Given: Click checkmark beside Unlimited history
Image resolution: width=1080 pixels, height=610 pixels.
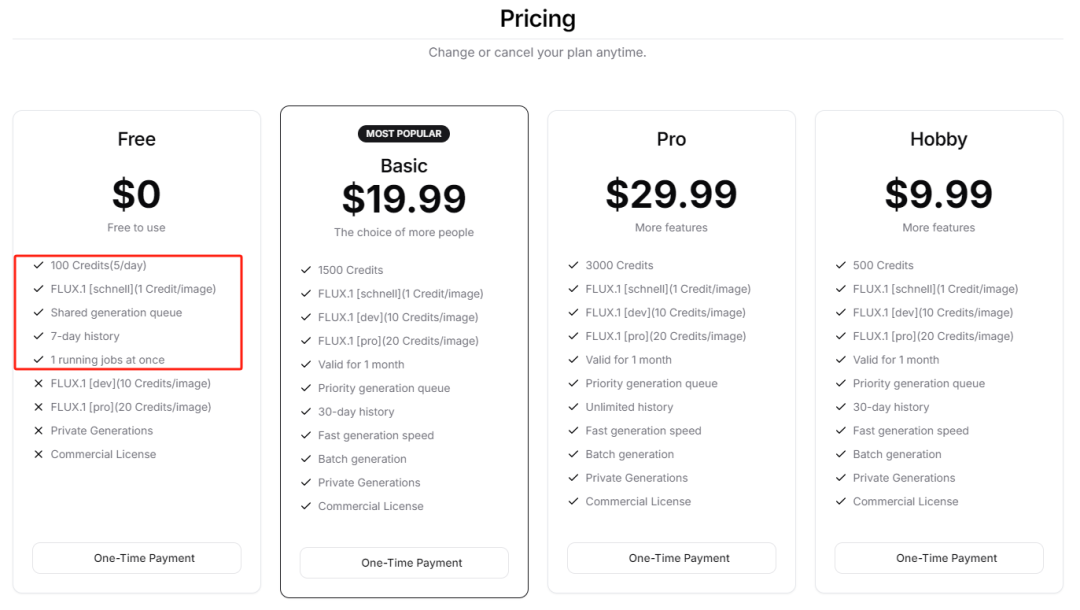Looking at the screenshot, I should click(x=574, y=407).
